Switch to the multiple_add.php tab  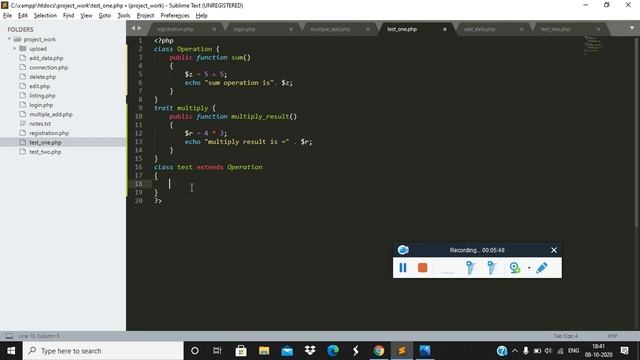coord(330,29)
